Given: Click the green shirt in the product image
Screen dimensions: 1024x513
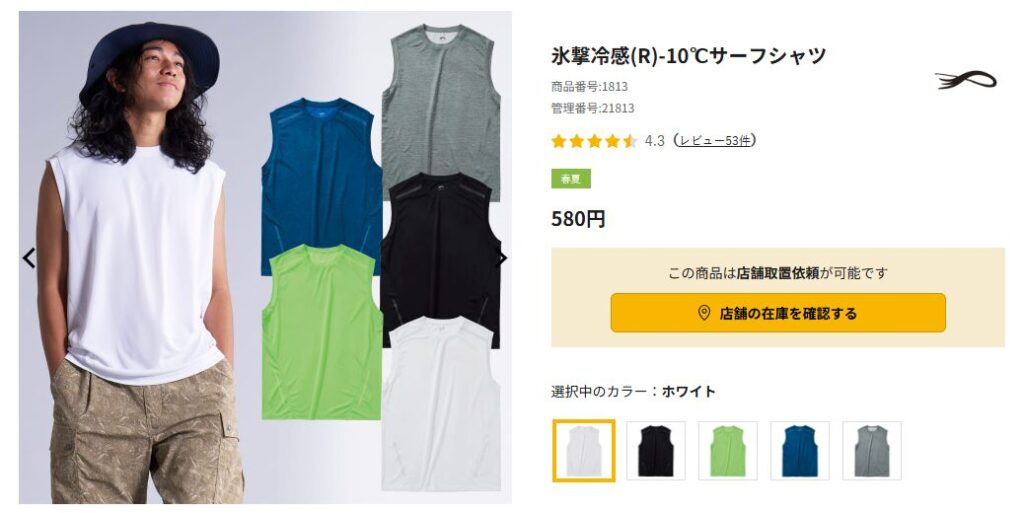Looking at the screenshot, I should (x=321, y=332).
